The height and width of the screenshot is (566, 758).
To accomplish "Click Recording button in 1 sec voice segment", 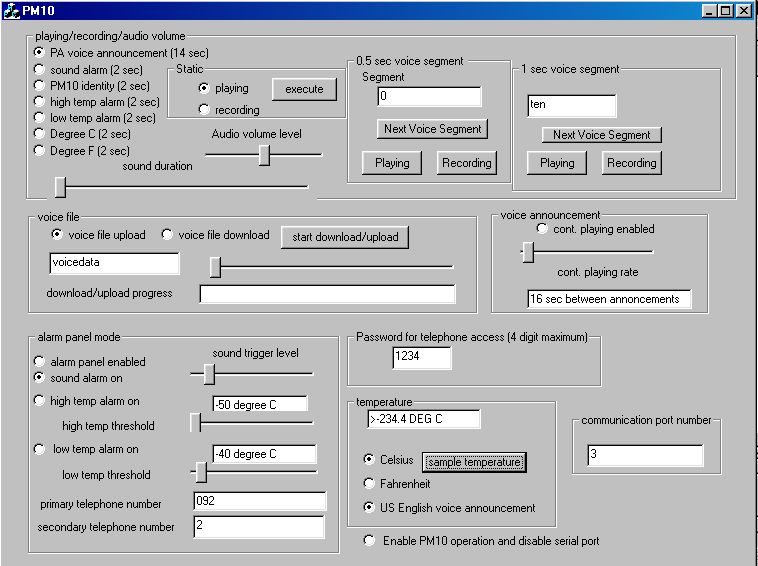I will pos(631,163).
